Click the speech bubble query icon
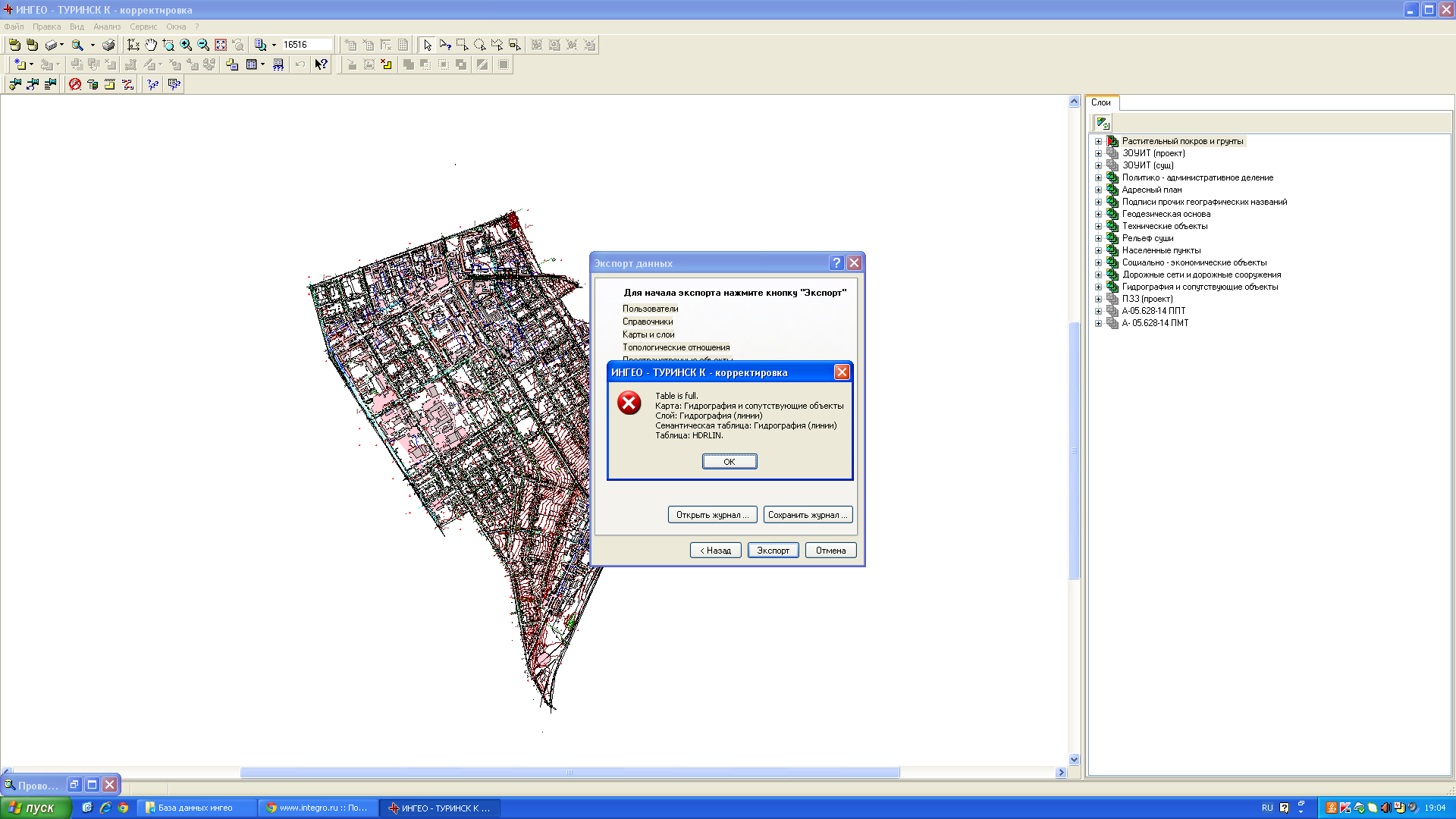 174,84
